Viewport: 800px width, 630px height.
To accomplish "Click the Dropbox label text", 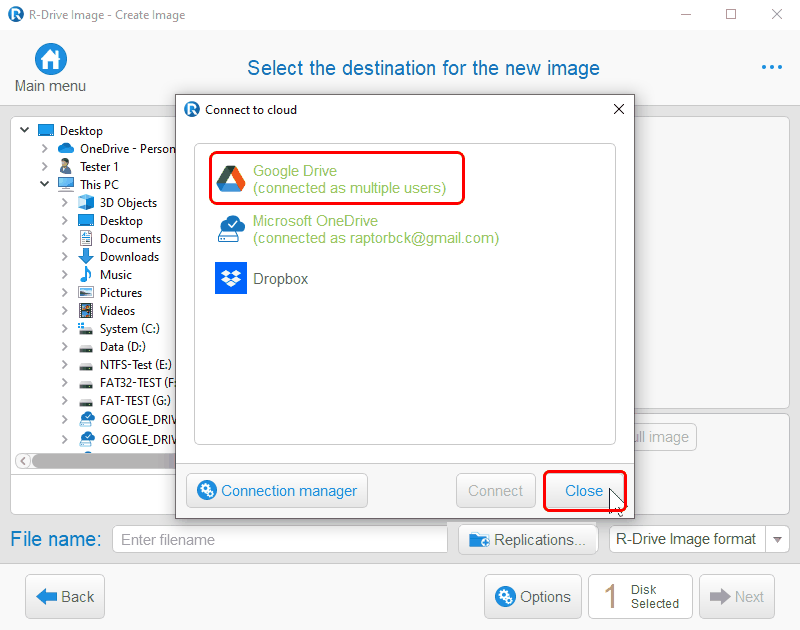I will point(281,279).
